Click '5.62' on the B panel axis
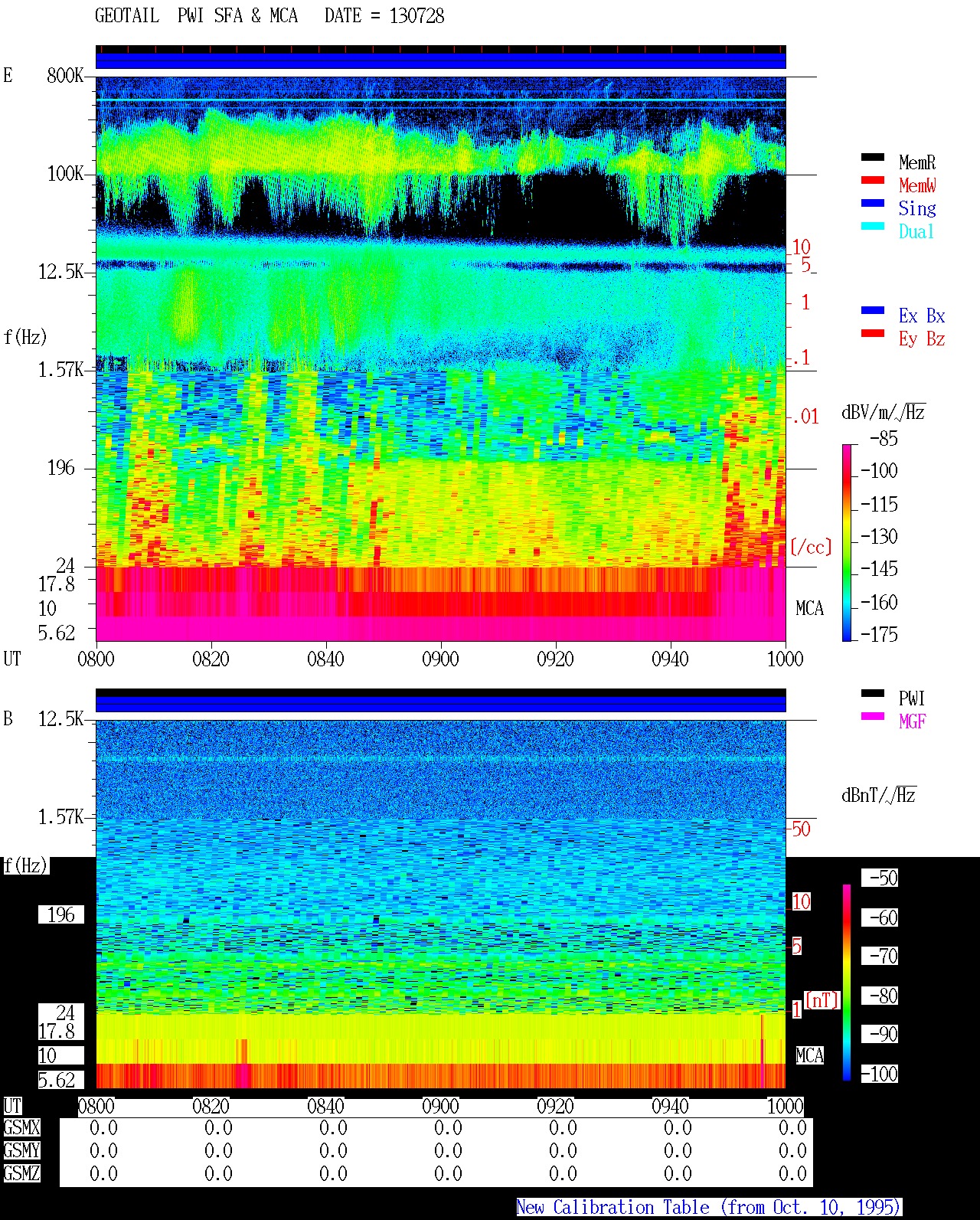The height and width of the screenshot is (1220, 980). click(57, 1081)
